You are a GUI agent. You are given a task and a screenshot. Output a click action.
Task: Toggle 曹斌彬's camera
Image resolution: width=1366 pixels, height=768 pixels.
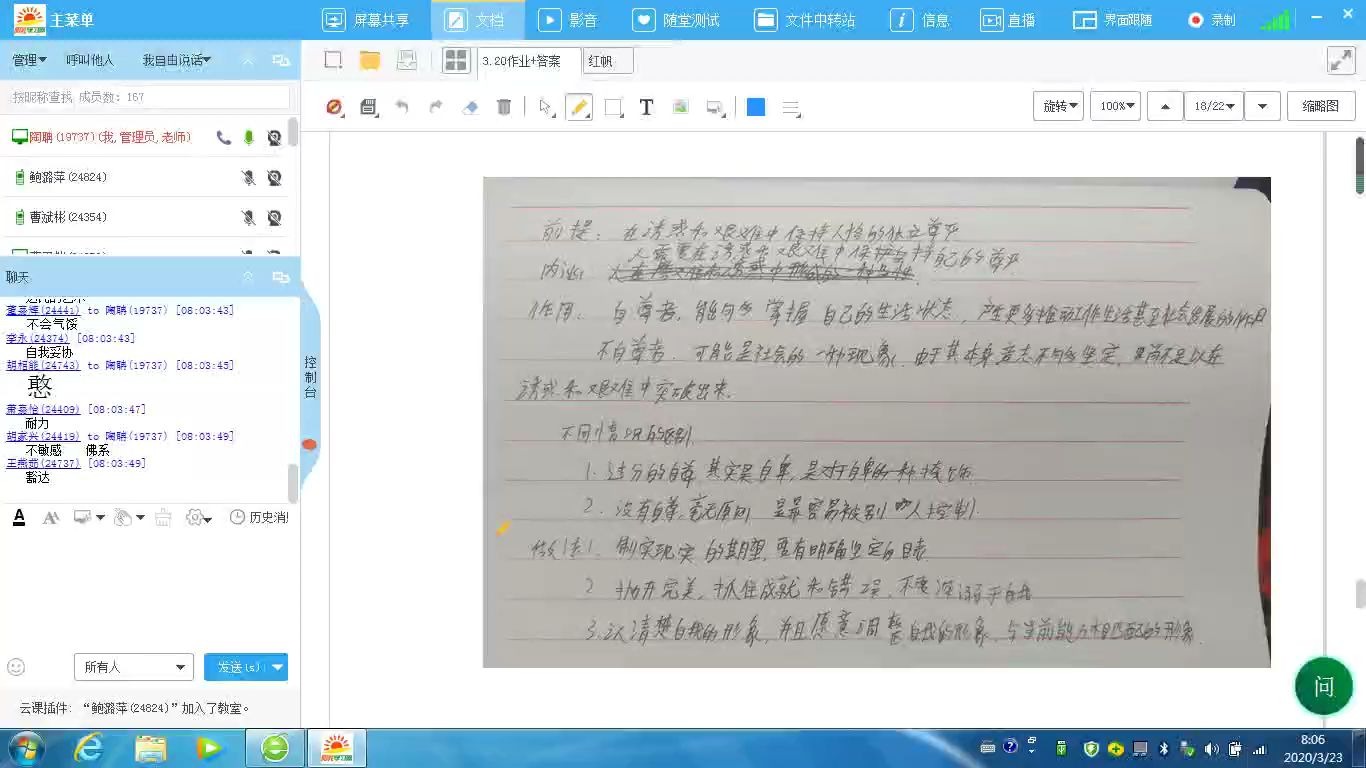tap(274, 217)
